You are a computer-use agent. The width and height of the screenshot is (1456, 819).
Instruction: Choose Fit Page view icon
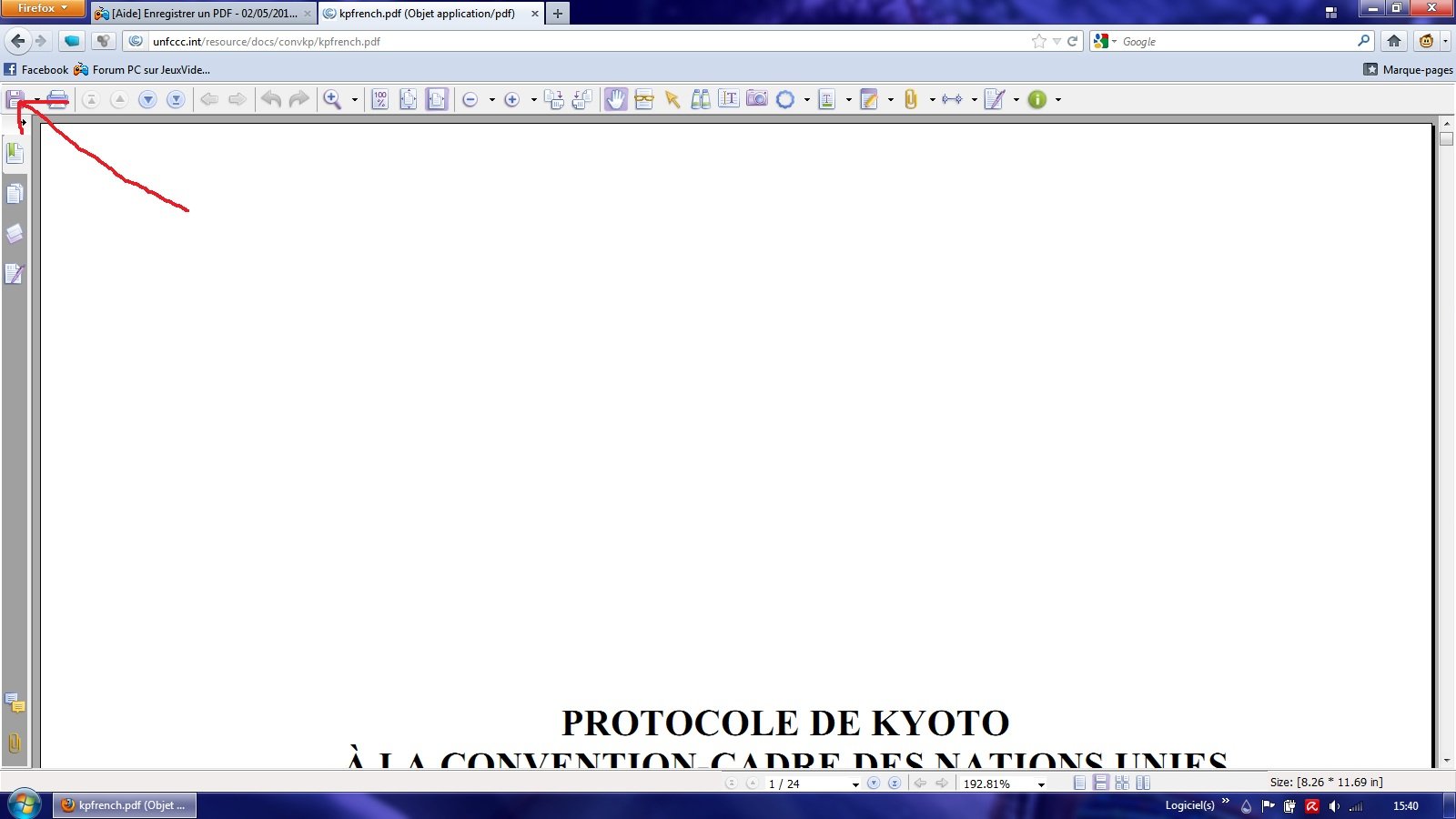click(409, 99)
